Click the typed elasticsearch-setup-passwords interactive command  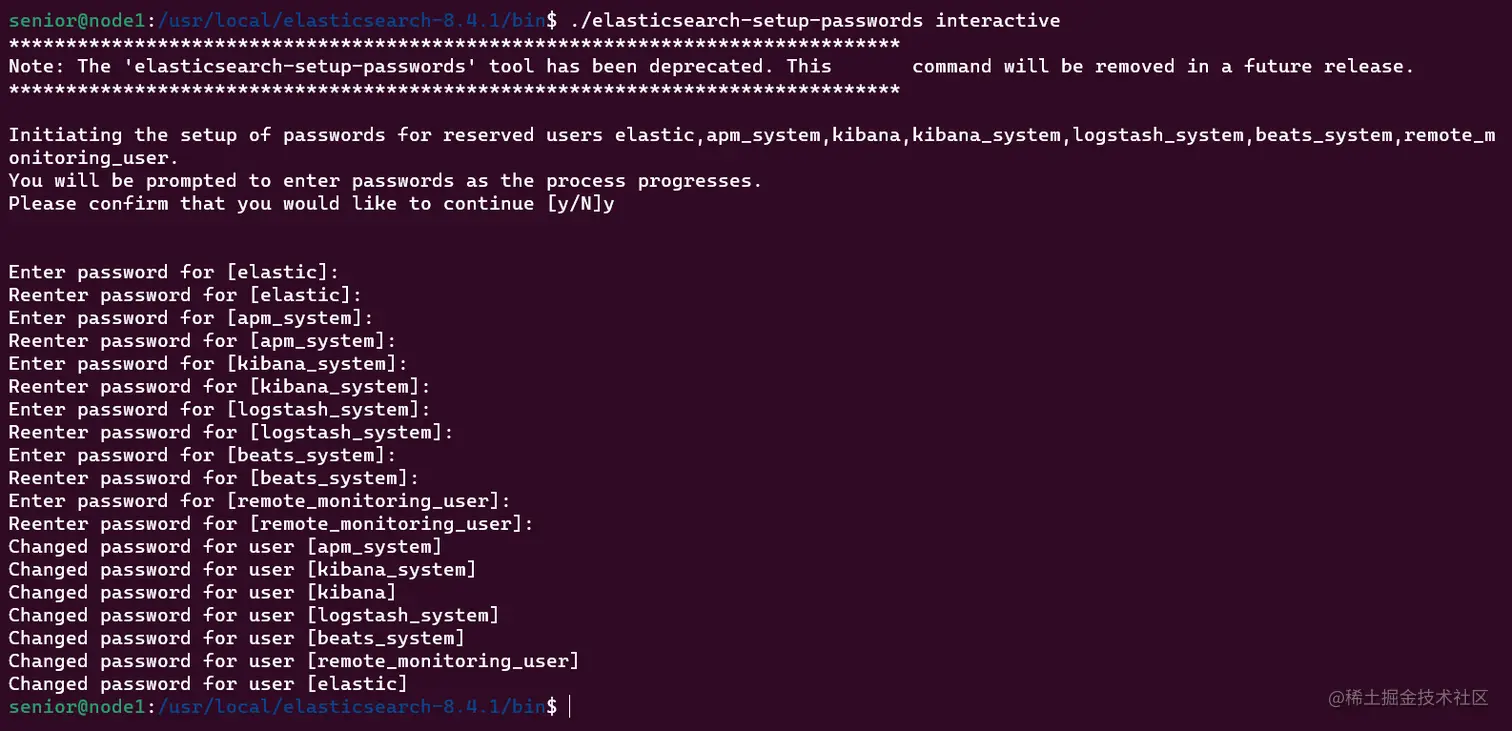coord(815,20)
